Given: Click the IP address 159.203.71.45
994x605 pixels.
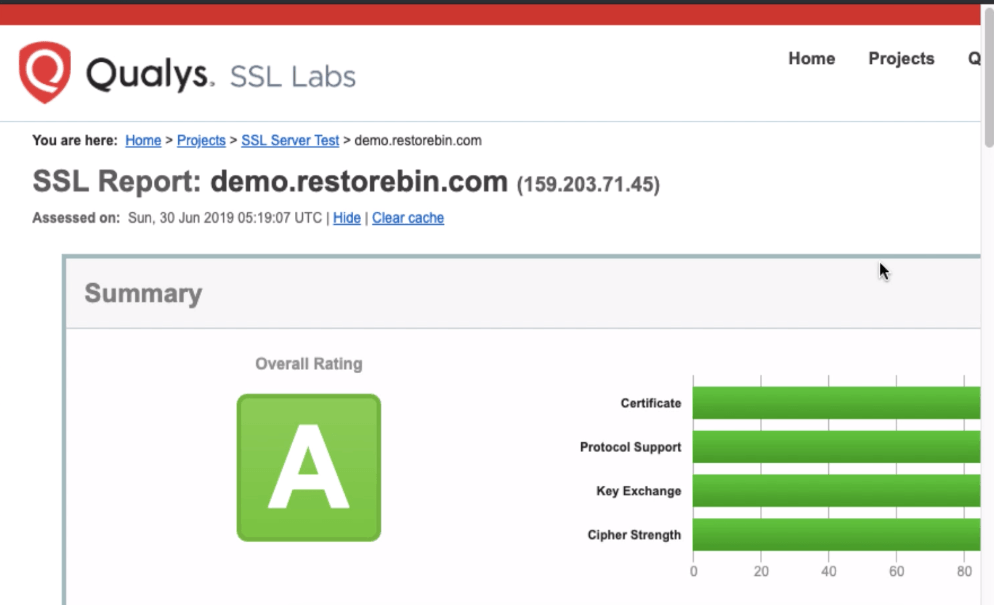Looking at the screenshot, I should click(x=588, y=185).
